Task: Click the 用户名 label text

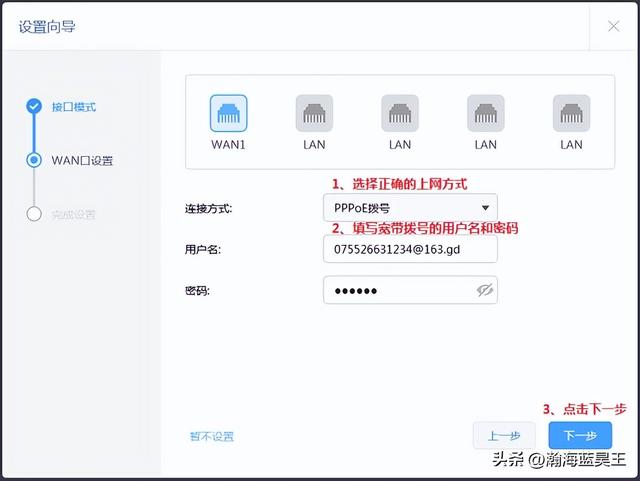Action: click(202, 249)
